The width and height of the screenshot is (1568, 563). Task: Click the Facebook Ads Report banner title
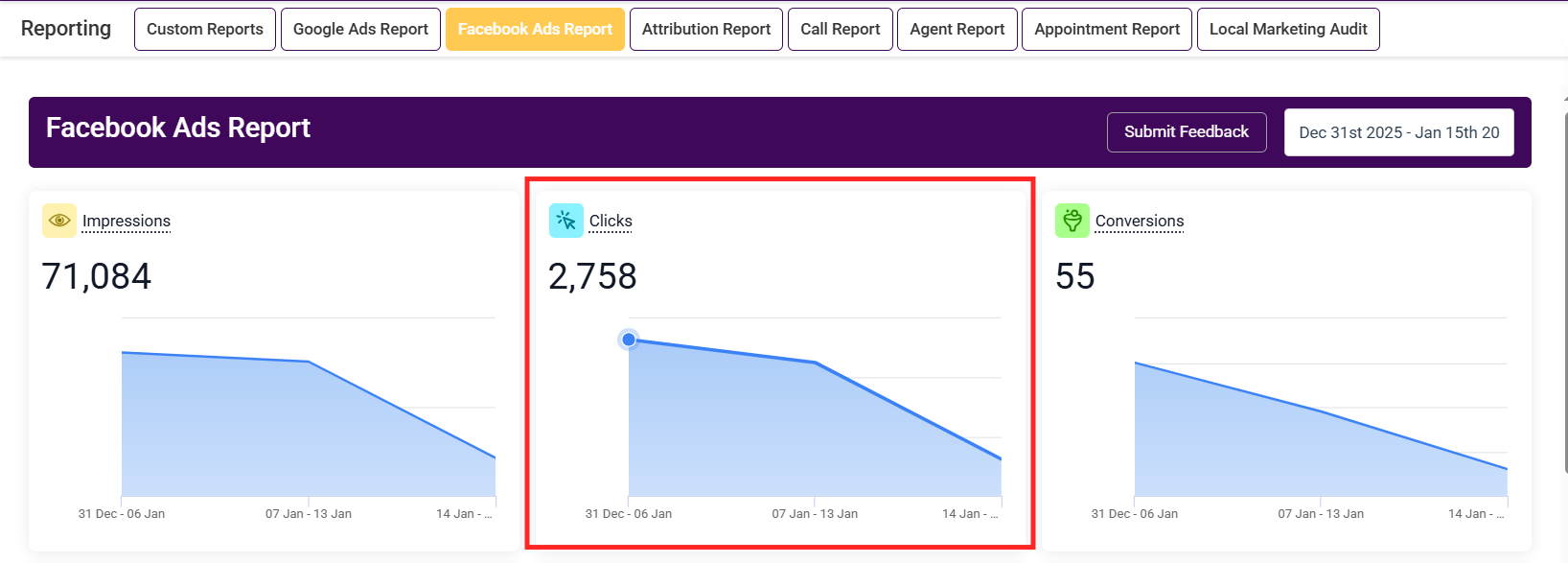178,128
